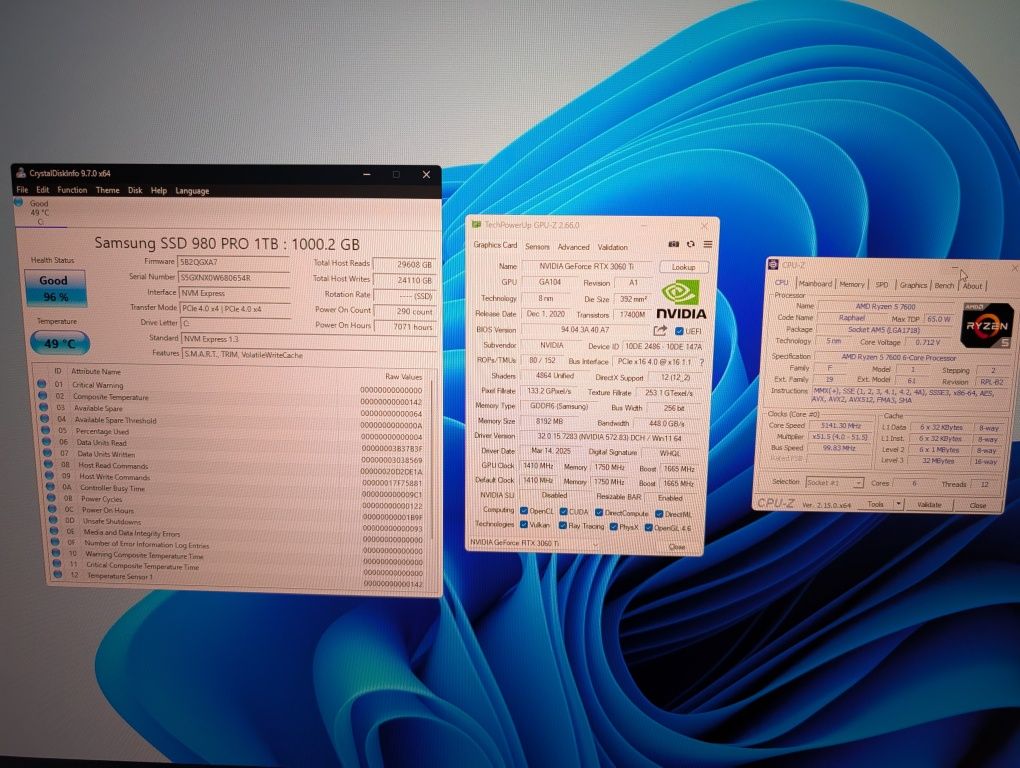Switch to the Graphics tab in CPU-Z
Screen dimensions: 1020x768
[913, 285]
